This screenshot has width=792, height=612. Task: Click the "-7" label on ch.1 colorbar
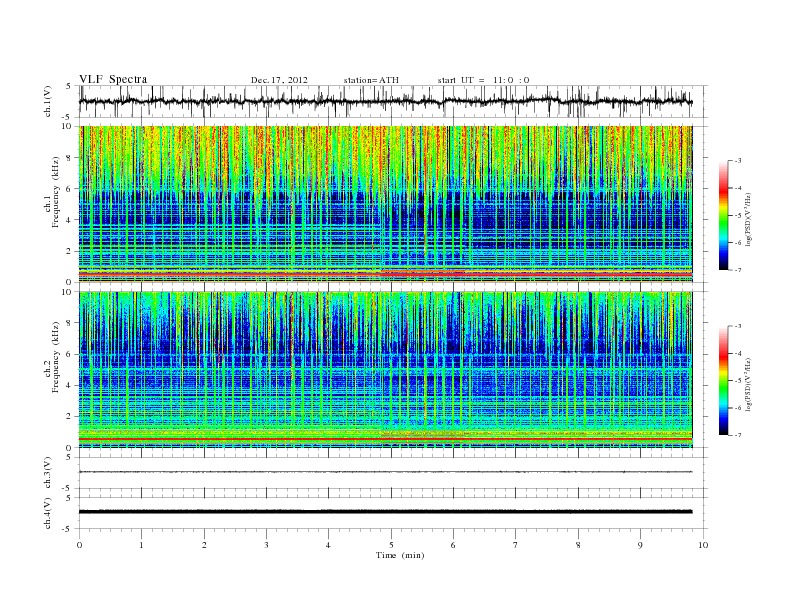738,270
